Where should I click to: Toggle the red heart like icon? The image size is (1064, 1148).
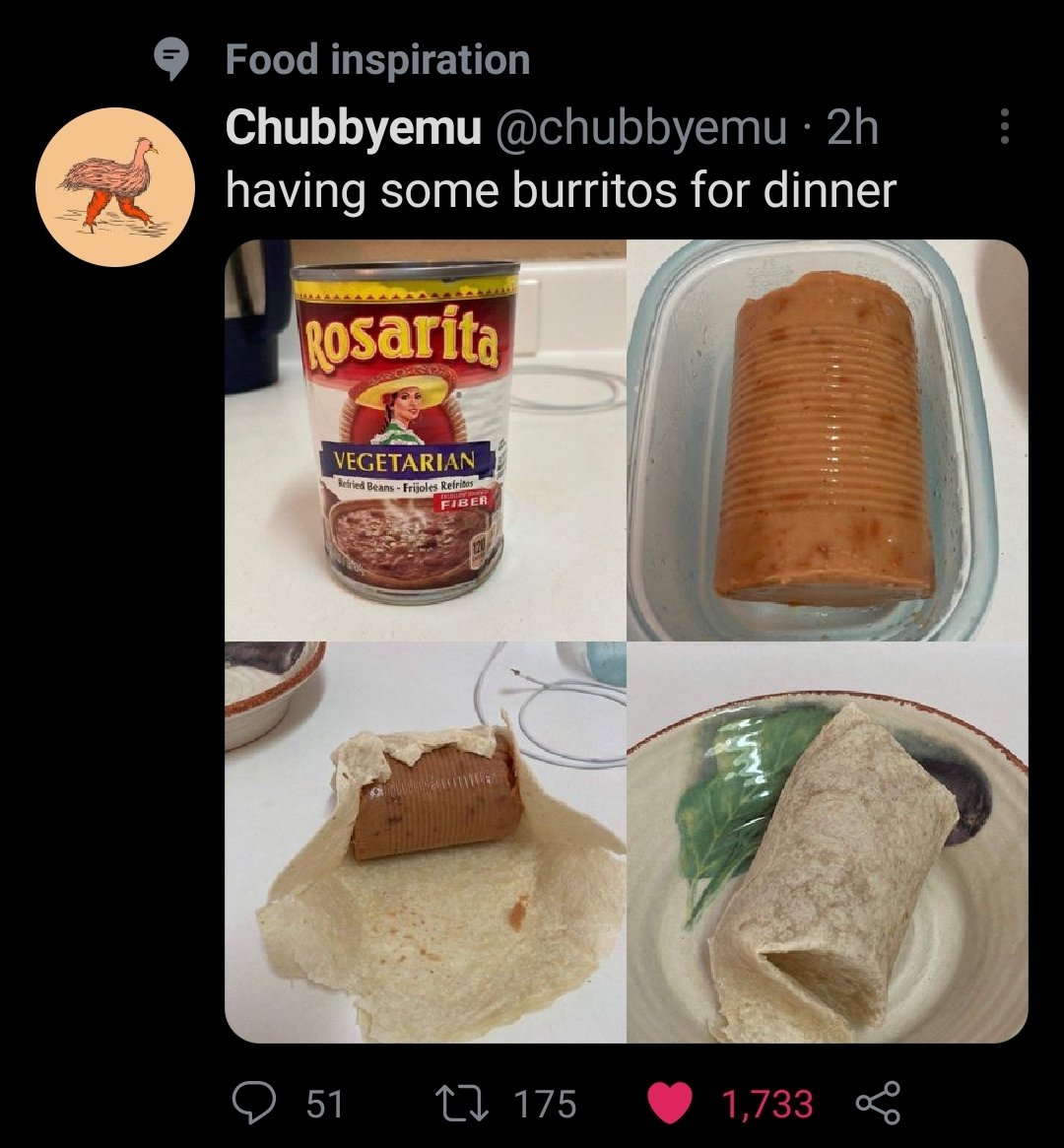click(670, 1103)
